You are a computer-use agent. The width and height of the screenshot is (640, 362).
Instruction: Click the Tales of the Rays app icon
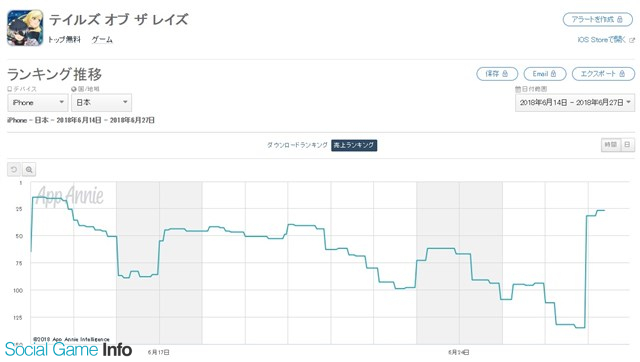point(25,28)
